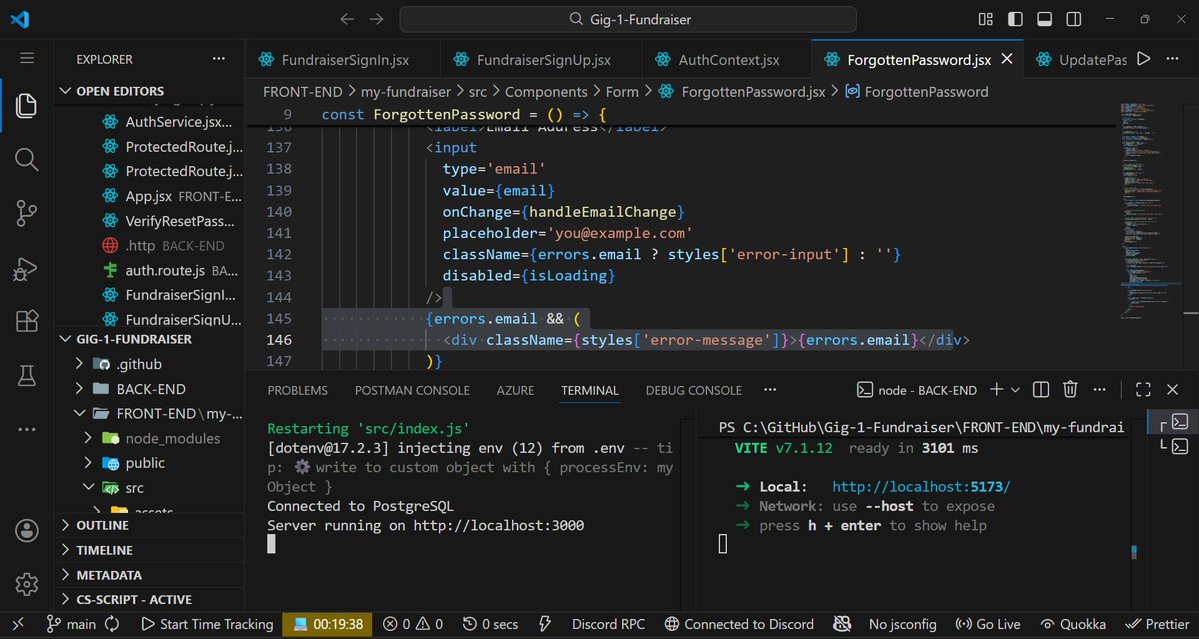Screen dimensions: 1199x639
Task: Open the Source Control view
Action: [26, 214]
